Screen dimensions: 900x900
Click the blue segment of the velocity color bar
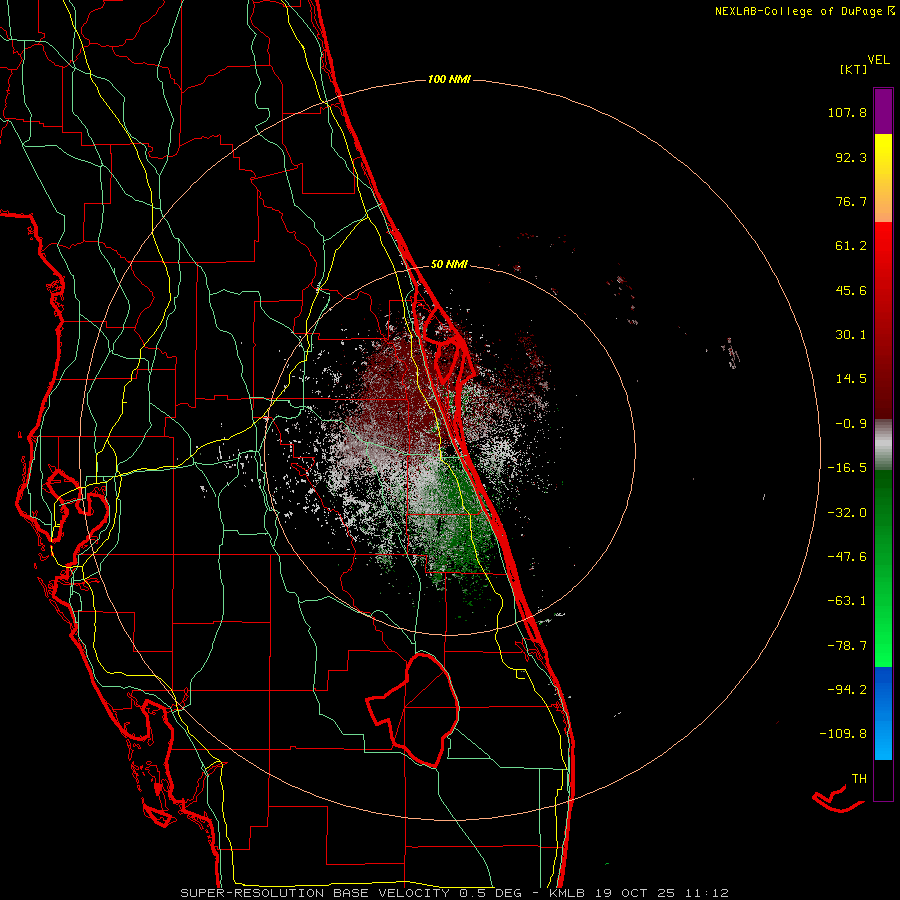coord(883,713)
